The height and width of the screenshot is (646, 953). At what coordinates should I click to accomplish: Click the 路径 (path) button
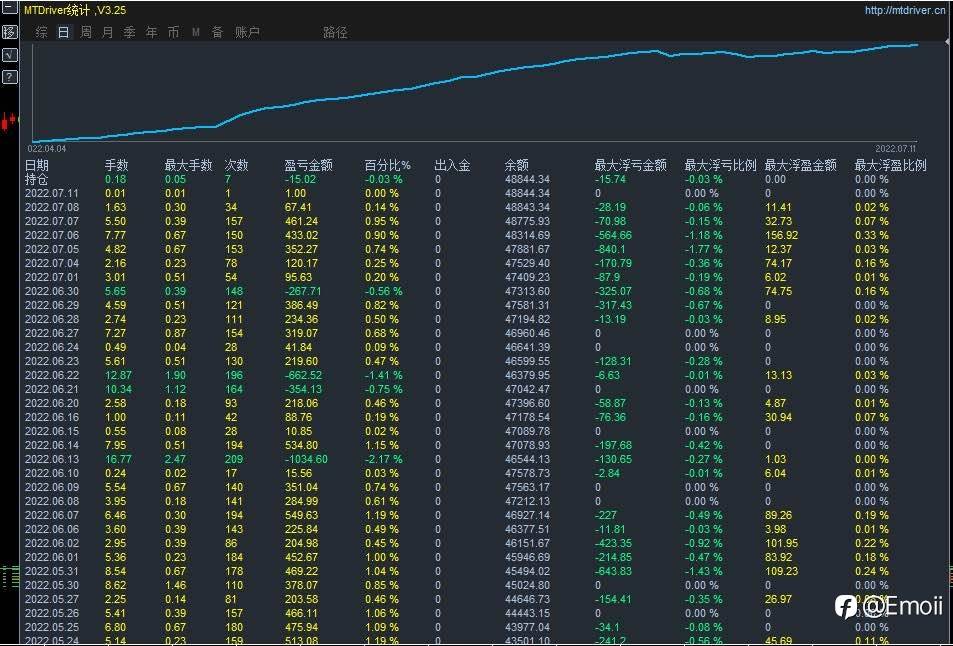(x=335, y=32)
